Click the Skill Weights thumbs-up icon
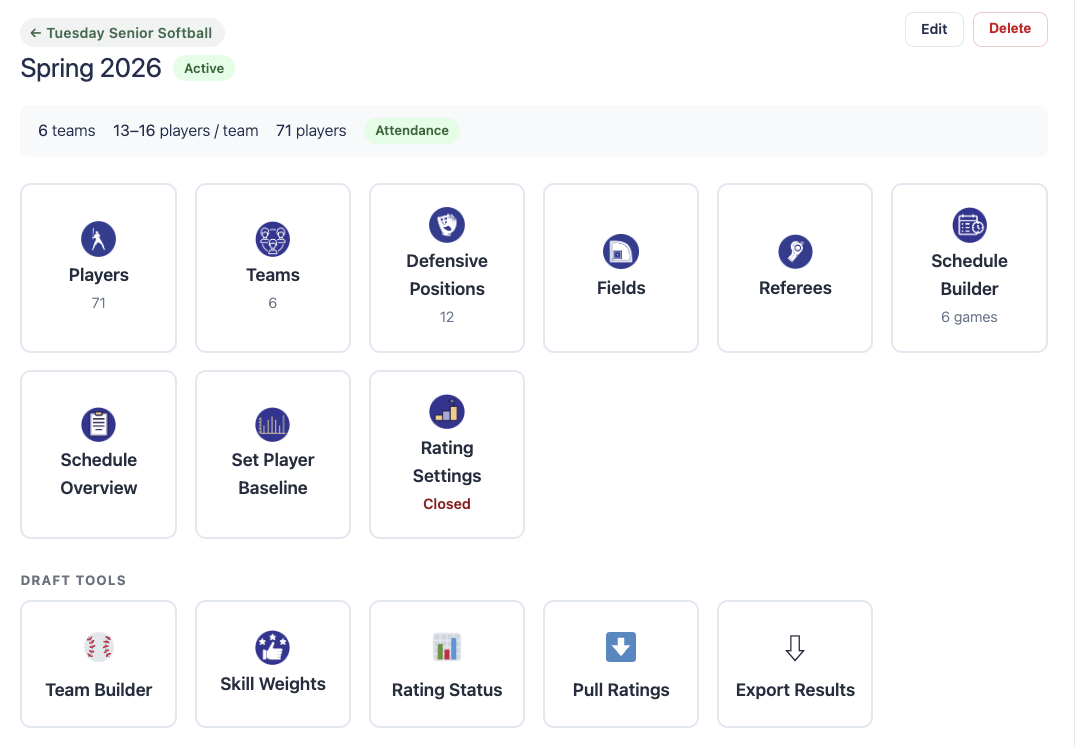 (x=272, y=647)
